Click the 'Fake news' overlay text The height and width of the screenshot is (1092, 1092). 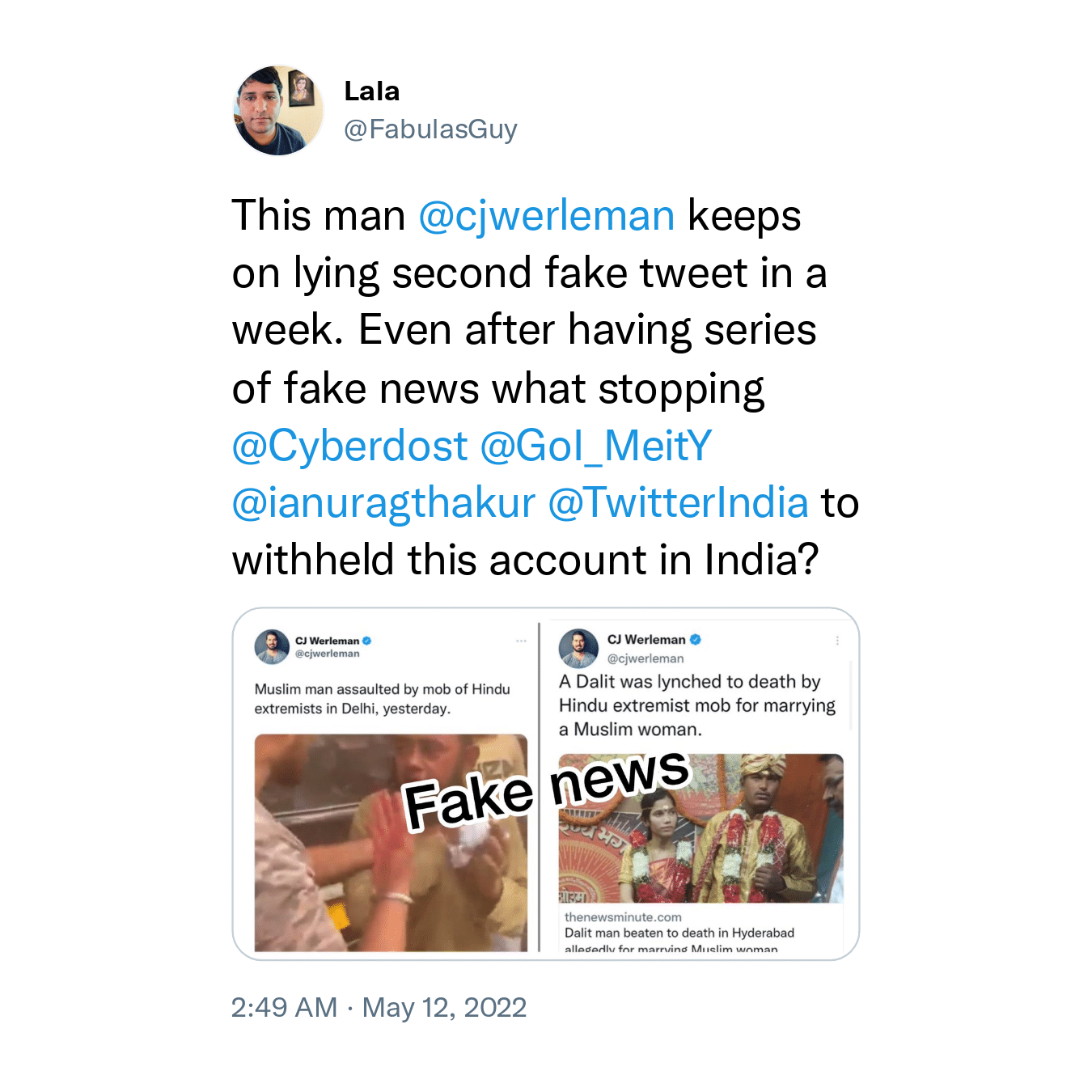click(x=547, y=789)
